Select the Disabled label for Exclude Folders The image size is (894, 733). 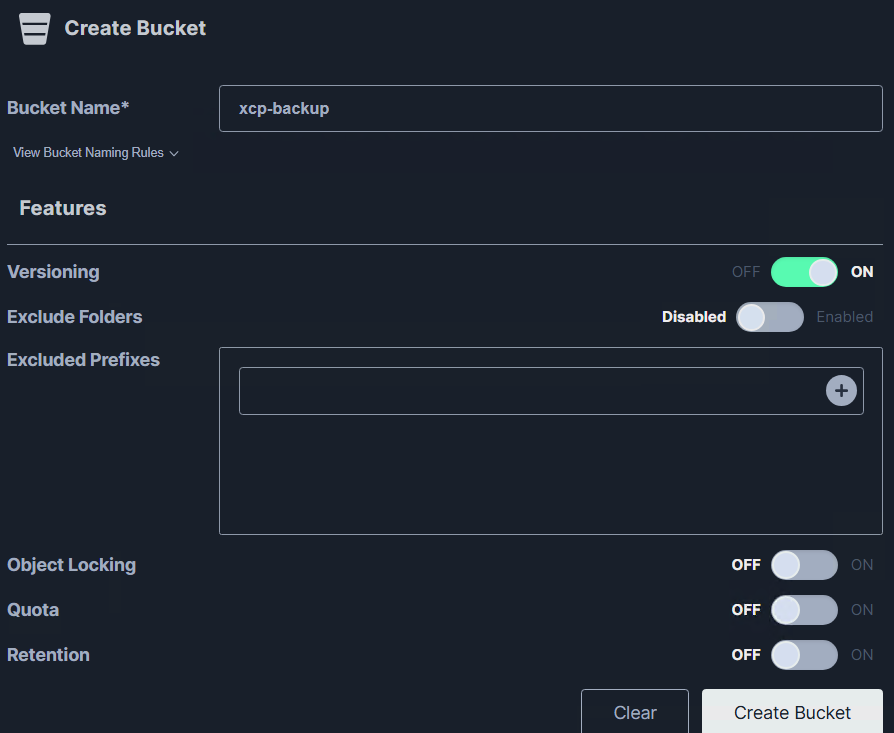(693, 317)
